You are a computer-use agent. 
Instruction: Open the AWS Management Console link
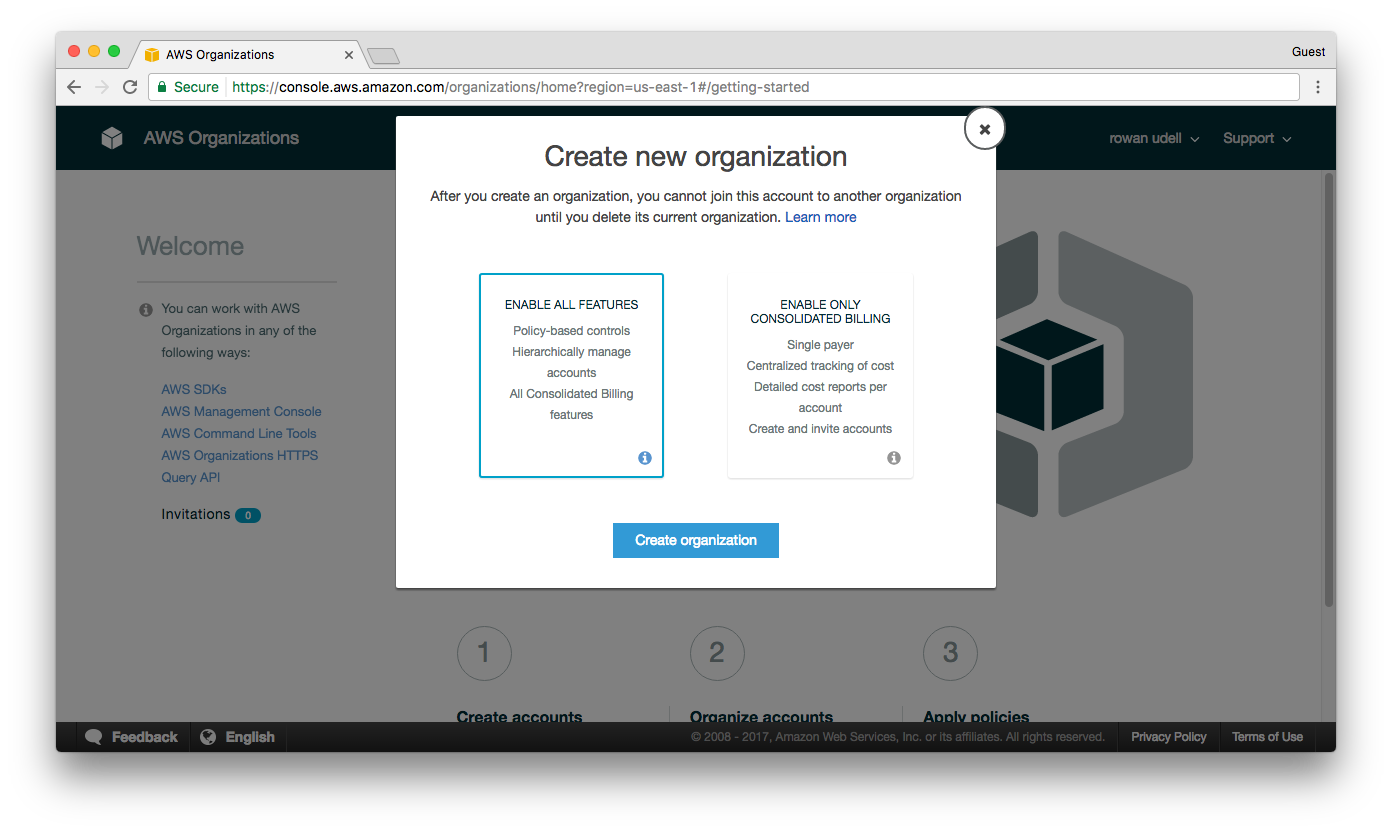pos(241,411)
